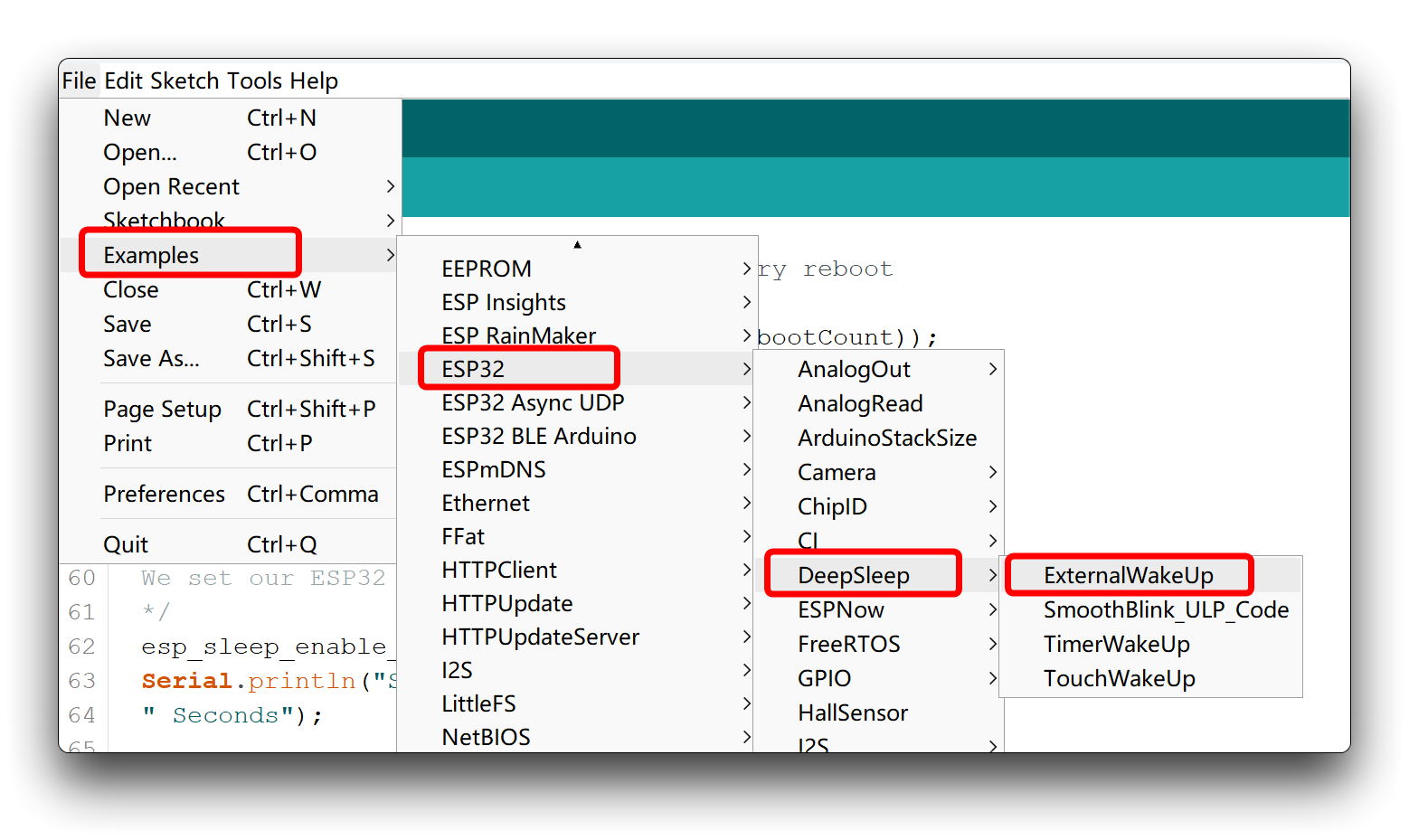
Task: Select Examples in the File menu
Action: tap(230, 255)
